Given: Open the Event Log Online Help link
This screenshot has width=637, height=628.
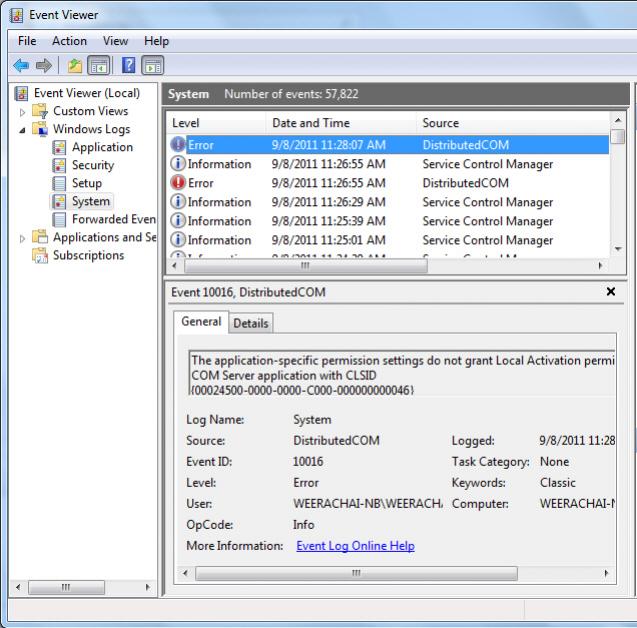Looking at the screenshot, I should click(x=355, y=546).
